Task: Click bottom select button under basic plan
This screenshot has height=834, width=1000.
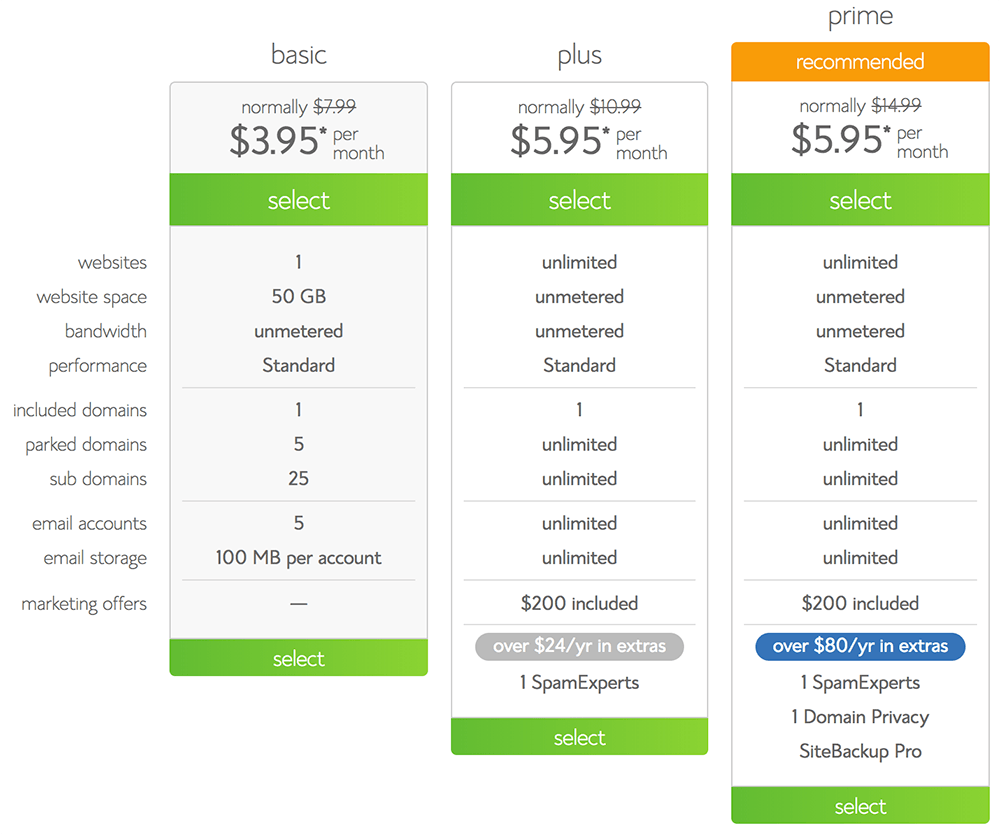Action: 298,658
